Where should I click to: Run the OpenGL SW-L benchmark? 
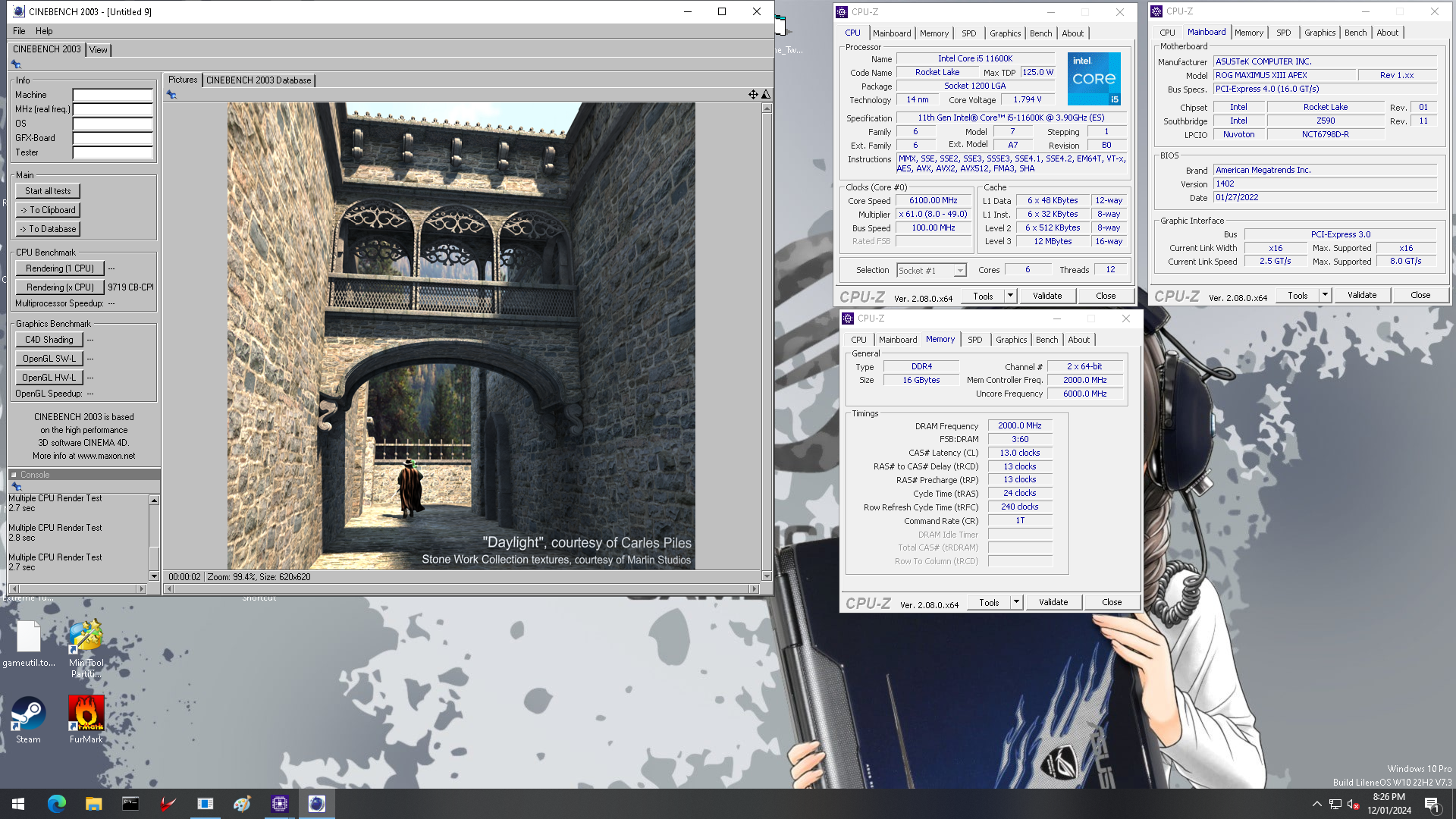coord(49,359)
